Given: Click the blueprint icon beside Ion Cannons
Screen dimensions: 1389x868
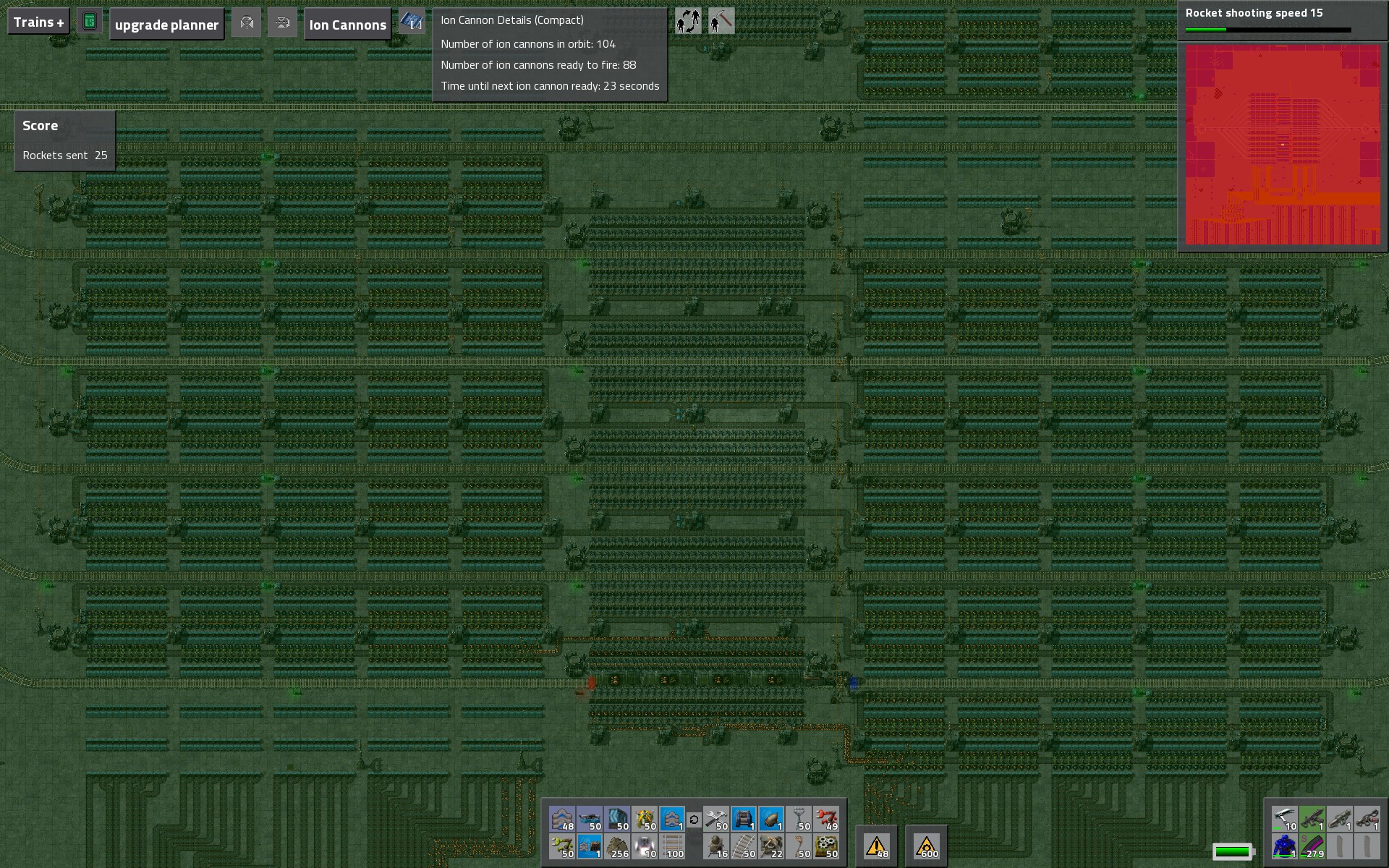Looking at the screenshot, I should (x=412, y=22).
